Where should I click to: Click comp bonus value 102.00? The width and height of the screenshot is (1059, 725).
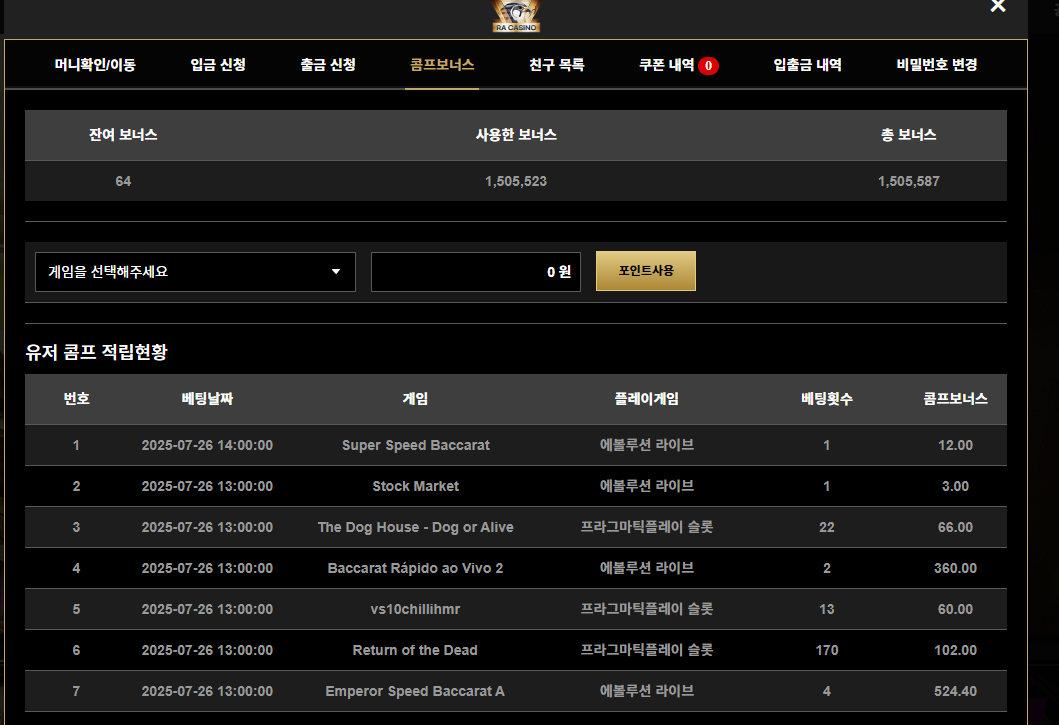pyautogui.click(x=955, y=650)
